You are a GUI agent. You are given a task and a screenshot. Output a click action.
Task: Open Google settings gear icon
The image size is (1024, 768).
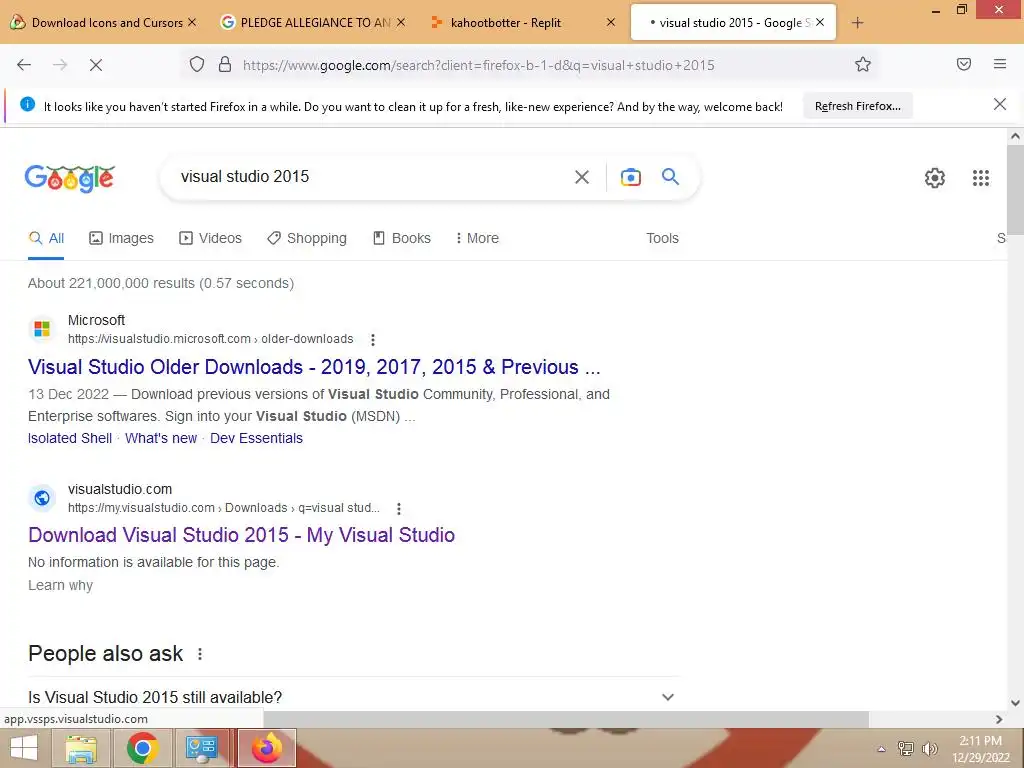[935, 178]
